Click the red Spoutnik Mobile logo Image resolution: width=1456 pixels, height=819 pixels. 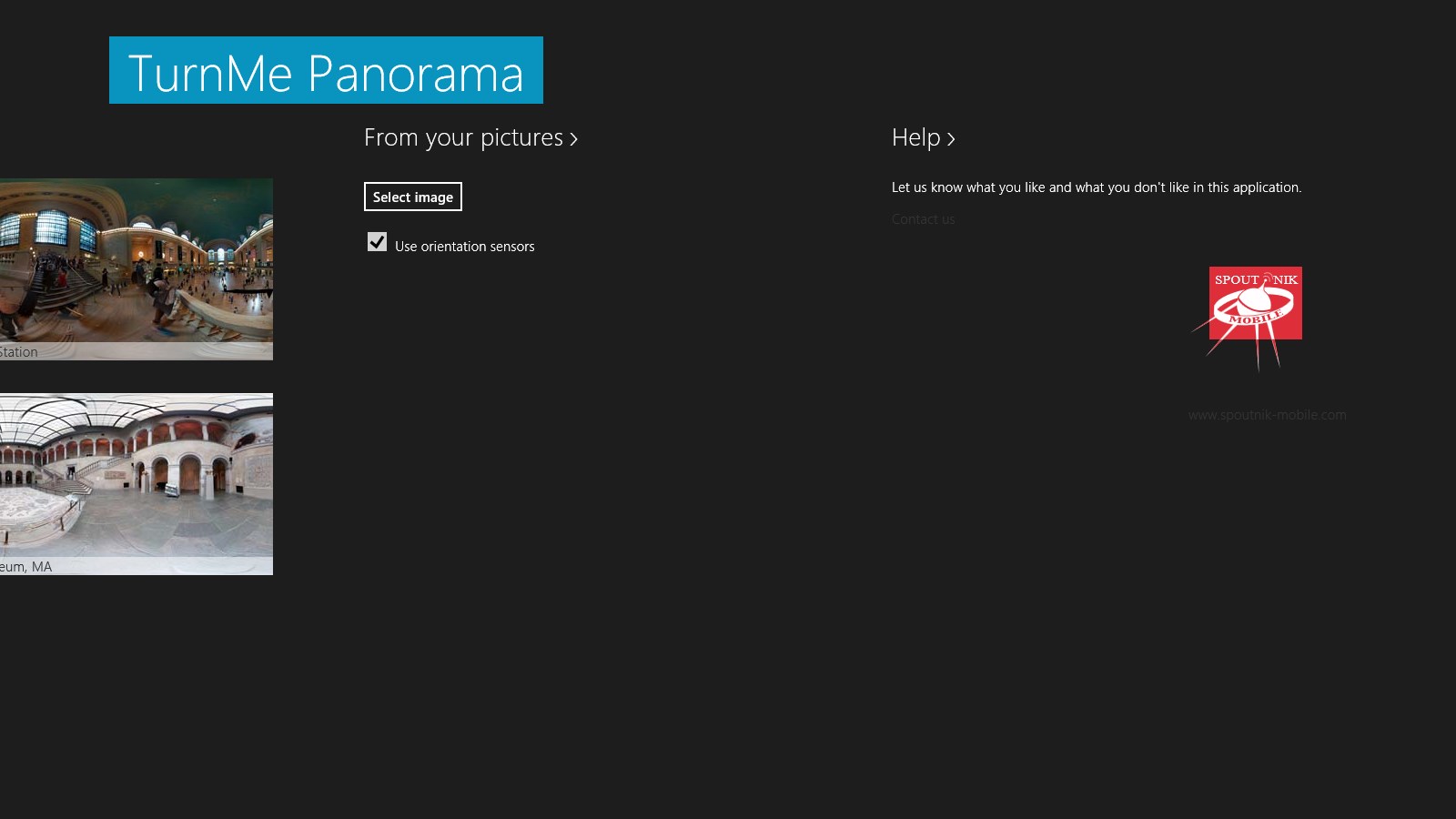pyautogui.click(x=1255, y=302)
